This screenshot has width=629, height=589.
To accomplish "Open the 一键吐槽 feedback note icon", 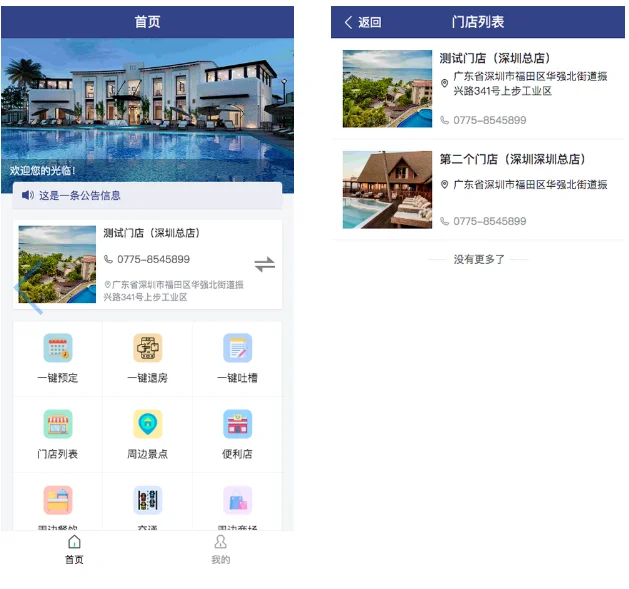I will point(237,348).
